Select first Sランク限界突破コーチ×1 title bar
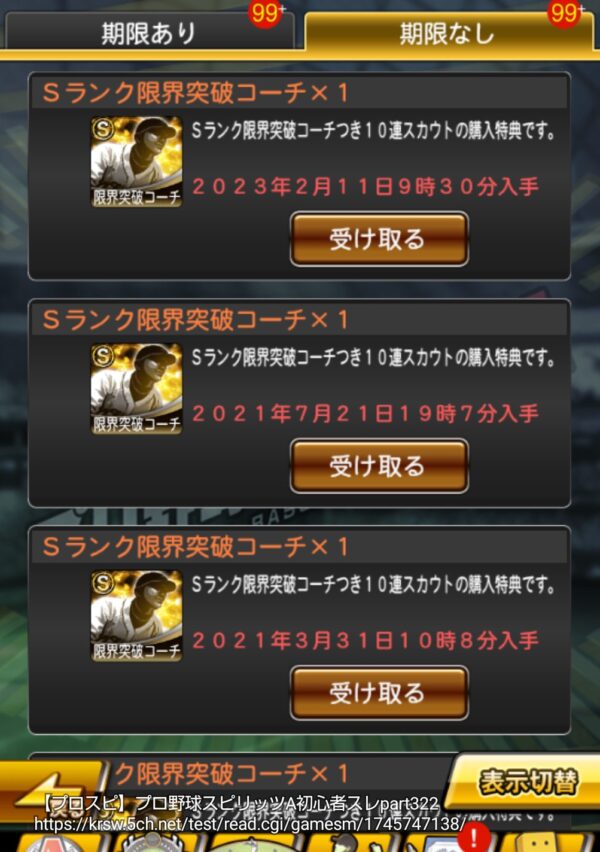This screenshot has height=852, width=600. [299, 92]
